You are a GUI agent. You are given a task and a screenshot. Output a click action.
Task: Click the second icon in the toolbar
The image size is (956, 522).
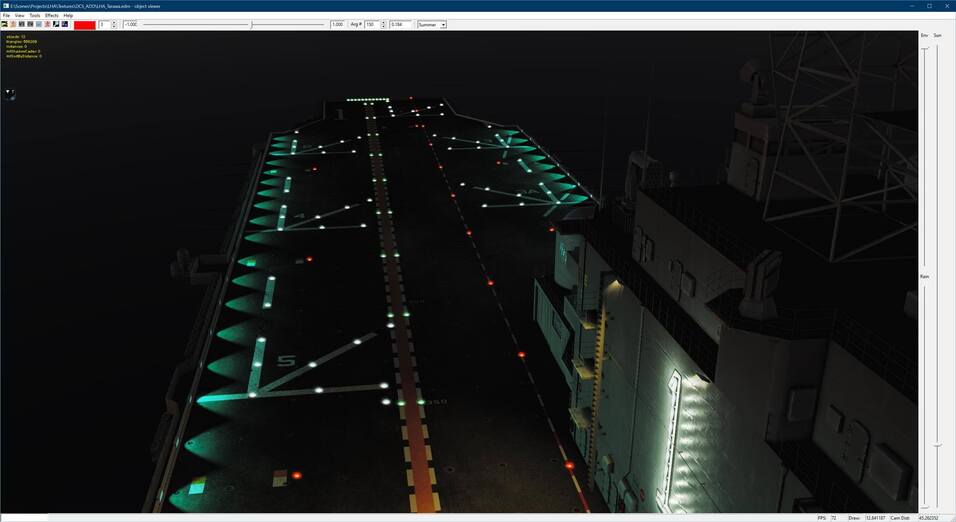tap(13, 24)
